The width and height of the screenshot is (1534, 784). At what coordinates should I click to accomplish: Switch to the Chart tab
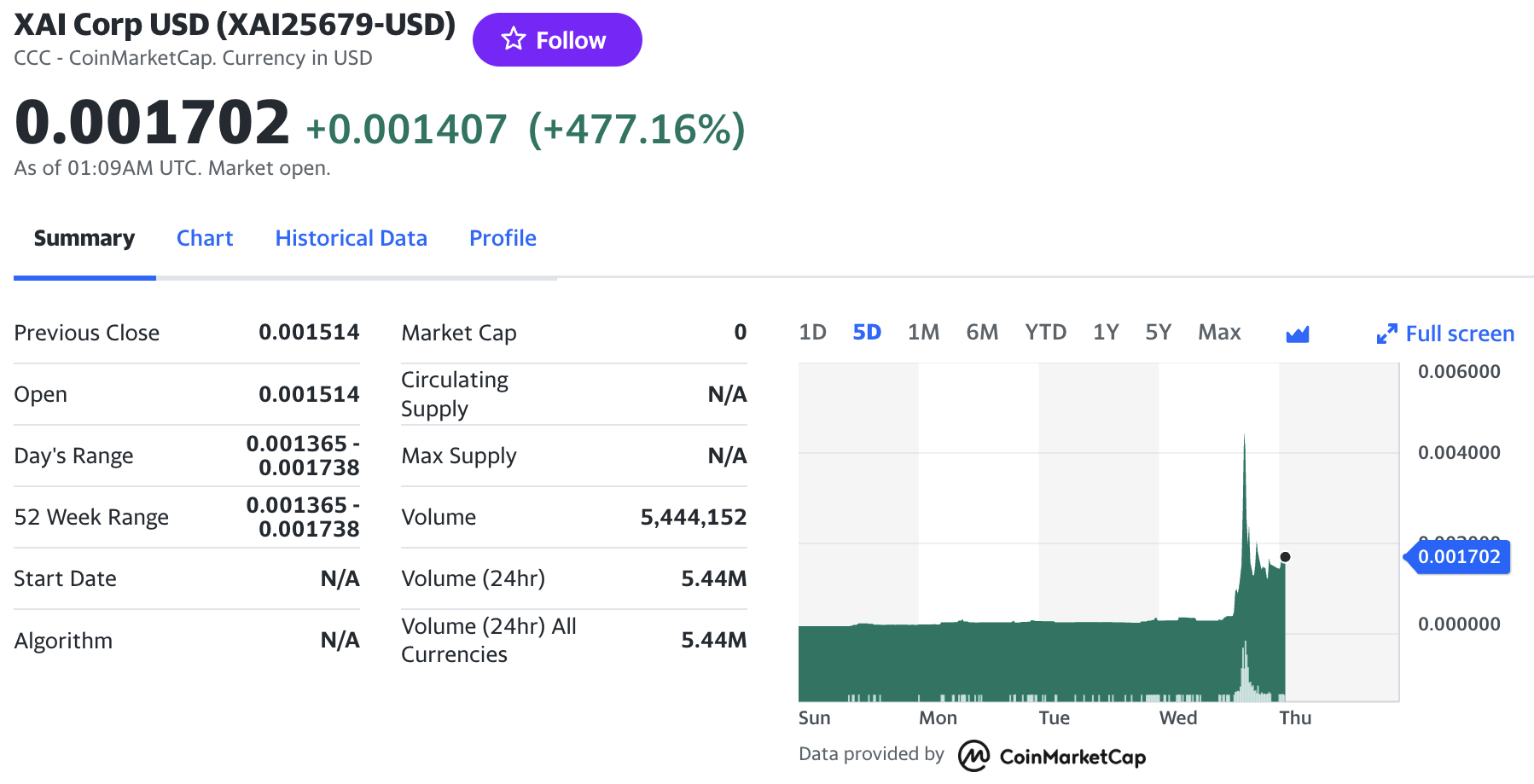coord(204,238)
